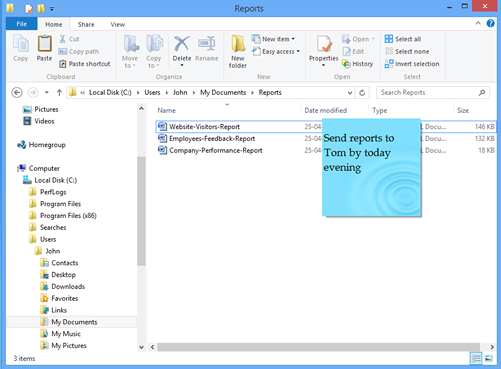Image resolution: width=501 pixels, height=369 pixels.
Task: Refresh the Reports folder view
Action: [x=362, y=92]
